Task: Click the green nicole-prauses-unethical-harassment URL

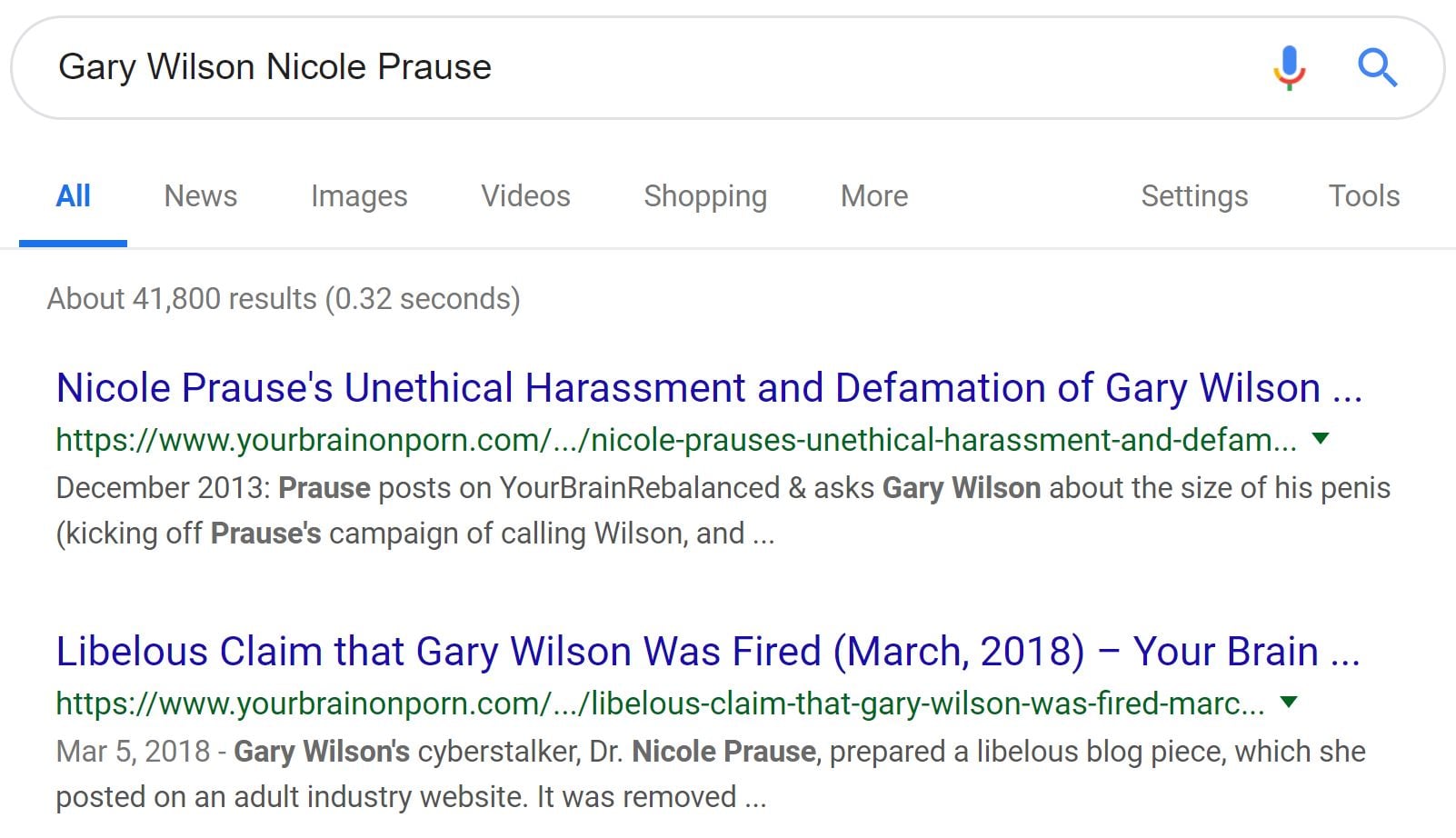Action: 676,440
